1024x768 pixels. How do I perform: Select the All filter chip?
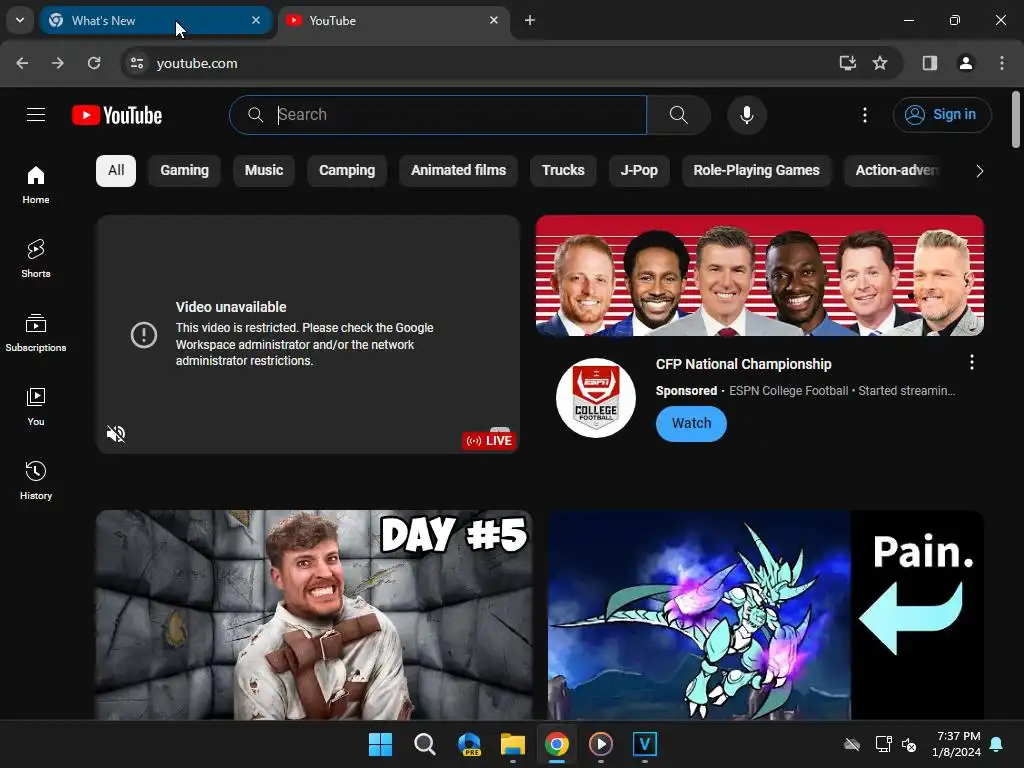point(116,170)
